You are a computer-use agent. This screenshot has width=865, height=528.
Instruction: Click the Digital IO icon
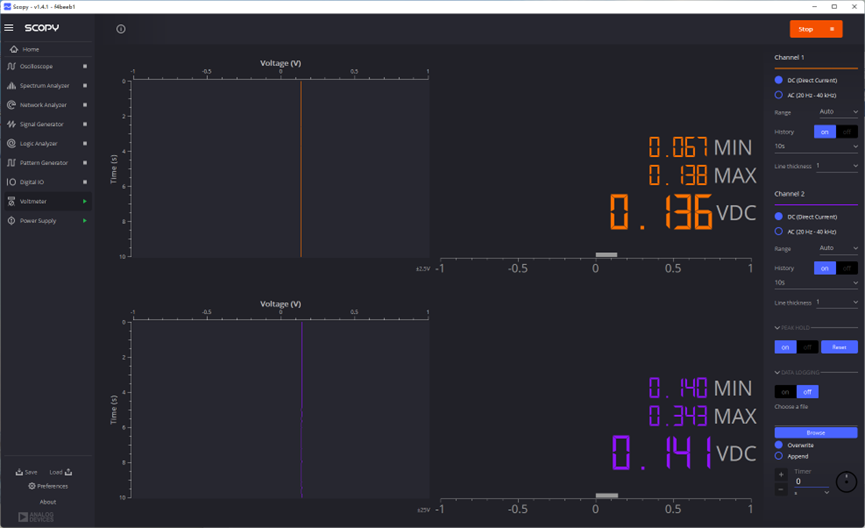11,182
